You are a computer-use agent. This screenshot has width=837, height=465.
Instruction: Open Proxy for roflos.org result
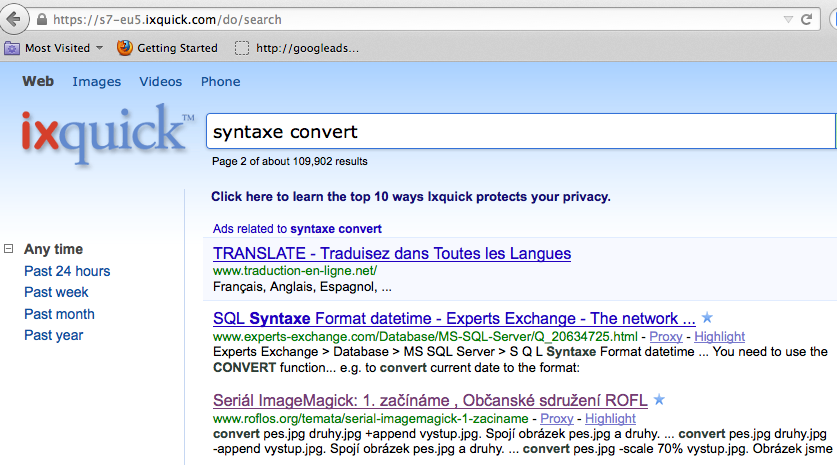click(x=557, y=419)
